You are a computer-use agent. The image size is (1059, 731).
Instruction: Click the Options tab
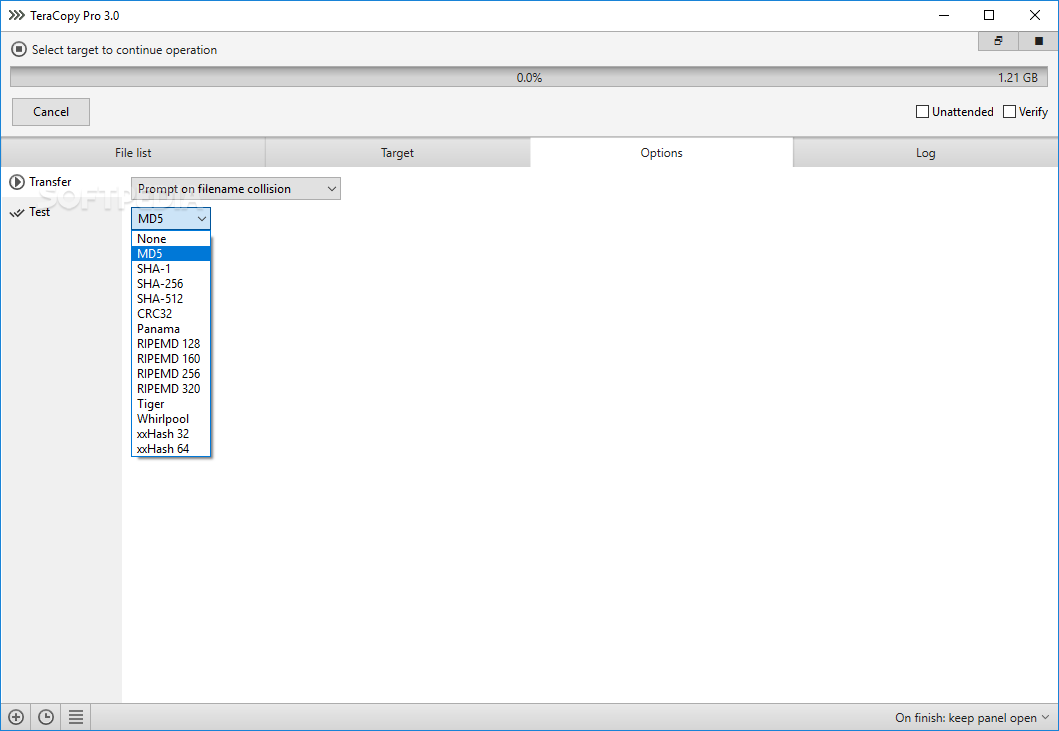pyautogui.click(x=661, y=153)
